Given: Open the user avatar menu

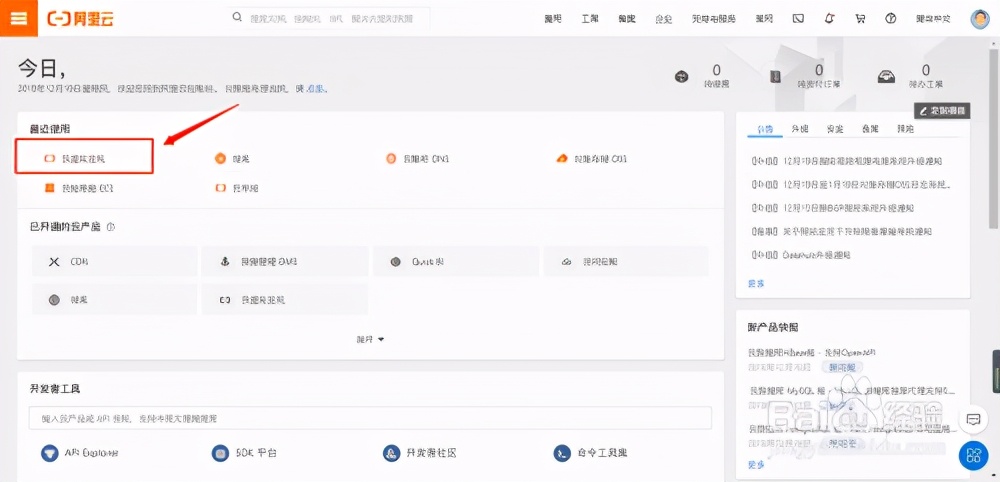Looking at the screenshot, I should click(980, 18).
